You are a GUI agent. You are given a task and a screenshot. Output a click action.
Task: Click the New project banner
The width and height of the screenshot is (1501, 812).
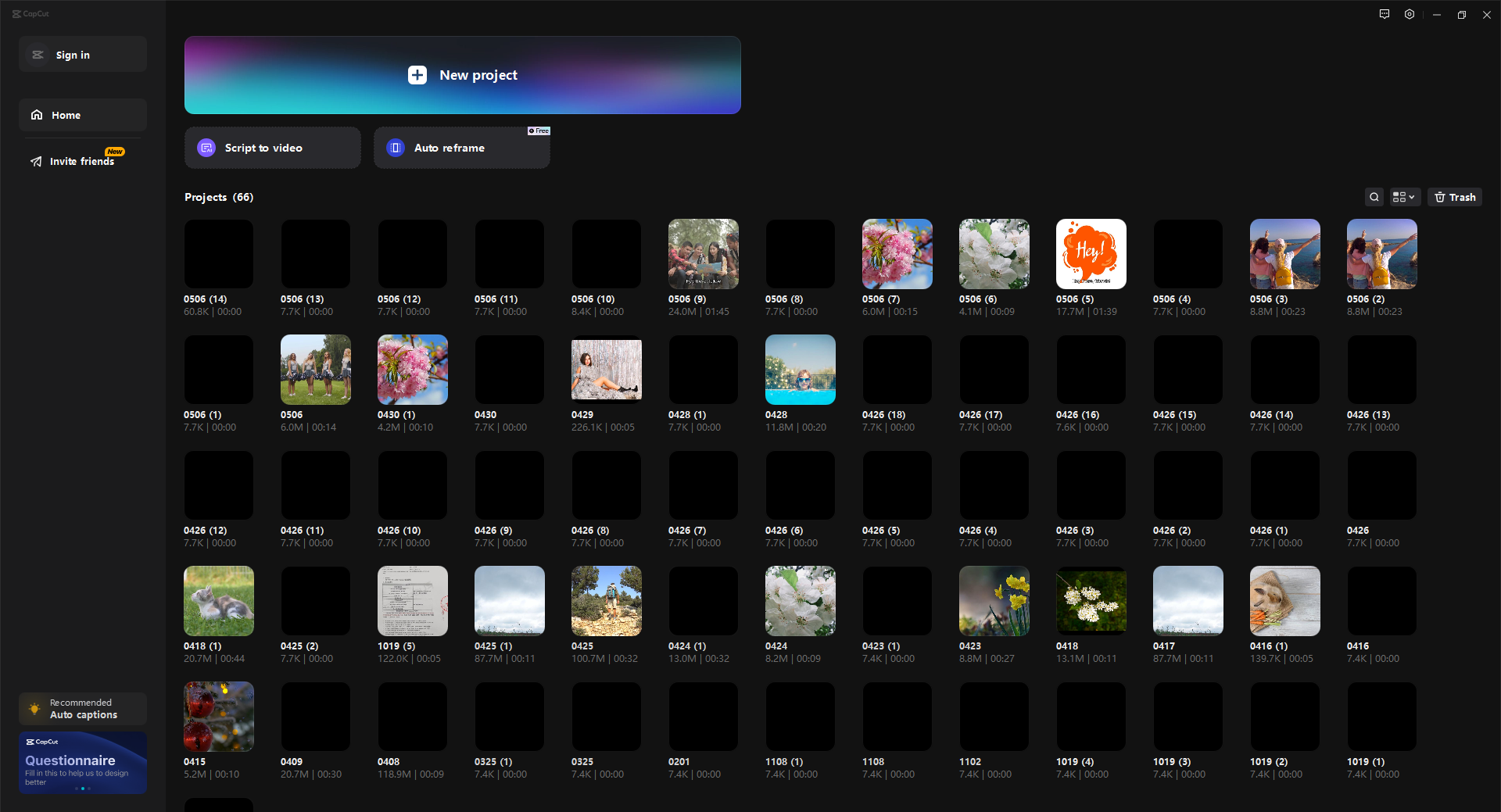[463, 75]
